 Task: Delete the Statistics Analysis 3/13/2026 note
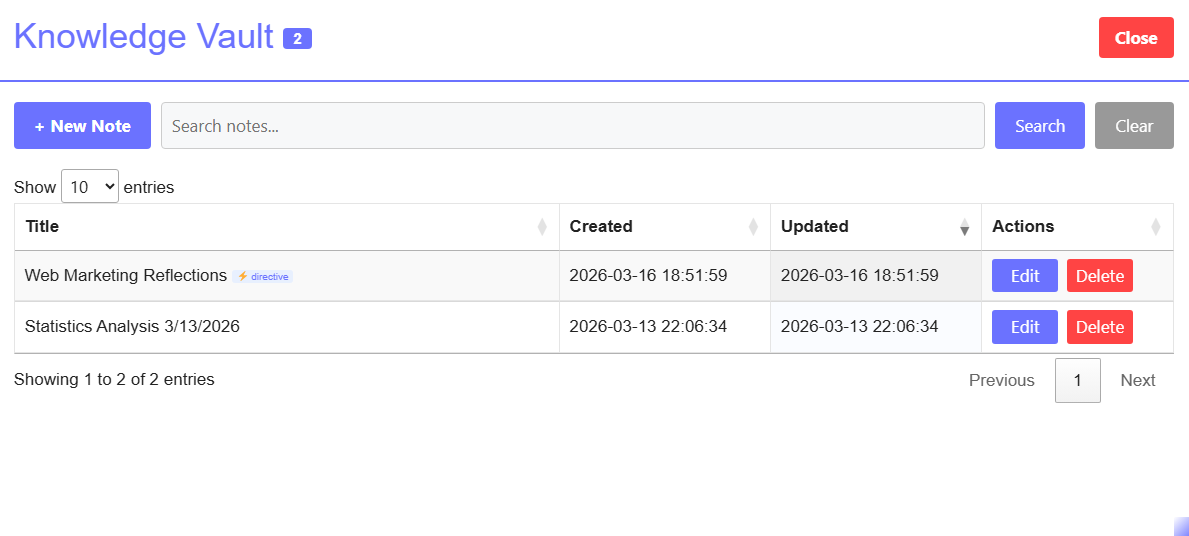[x=1099, y=327]
